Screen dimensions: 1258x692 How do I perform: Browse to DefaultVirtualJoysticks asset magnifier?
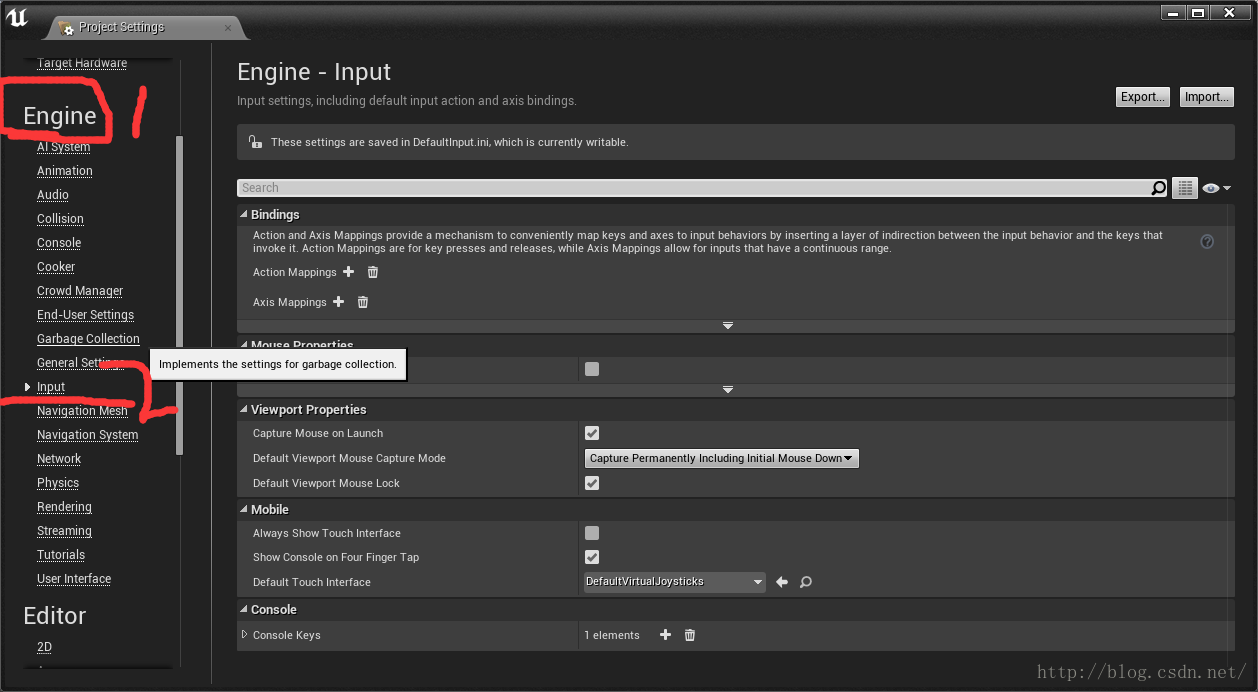[x=806, y=582]
